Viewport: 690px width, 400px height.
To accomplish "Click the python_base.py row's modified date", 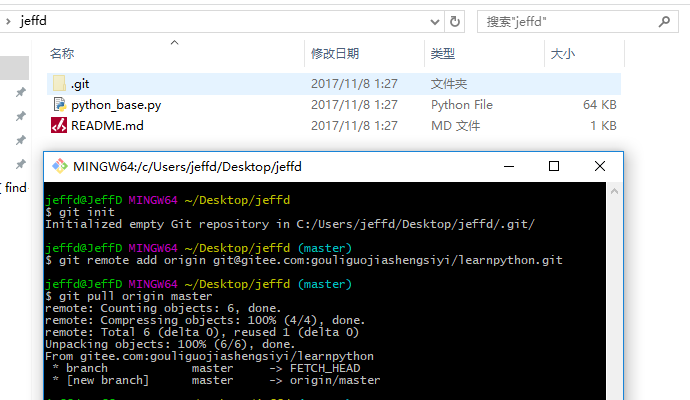I will 354,105.
